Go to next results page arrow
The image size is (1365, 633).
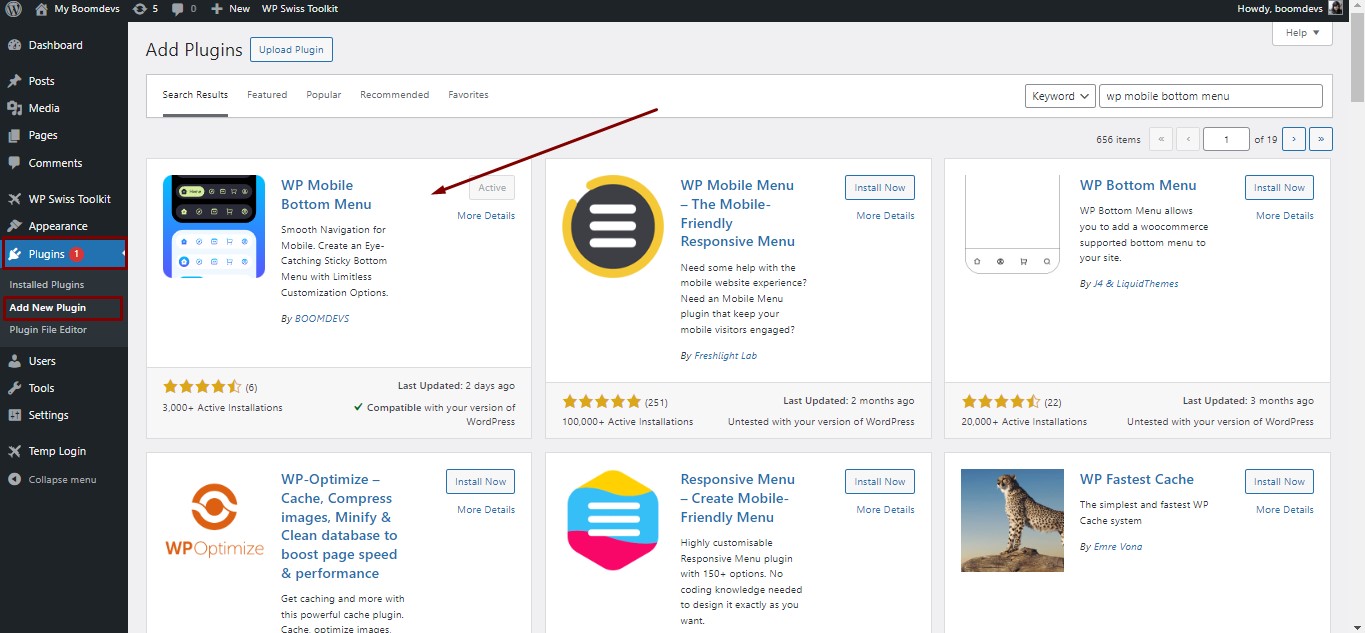(x=1294, y=139)
